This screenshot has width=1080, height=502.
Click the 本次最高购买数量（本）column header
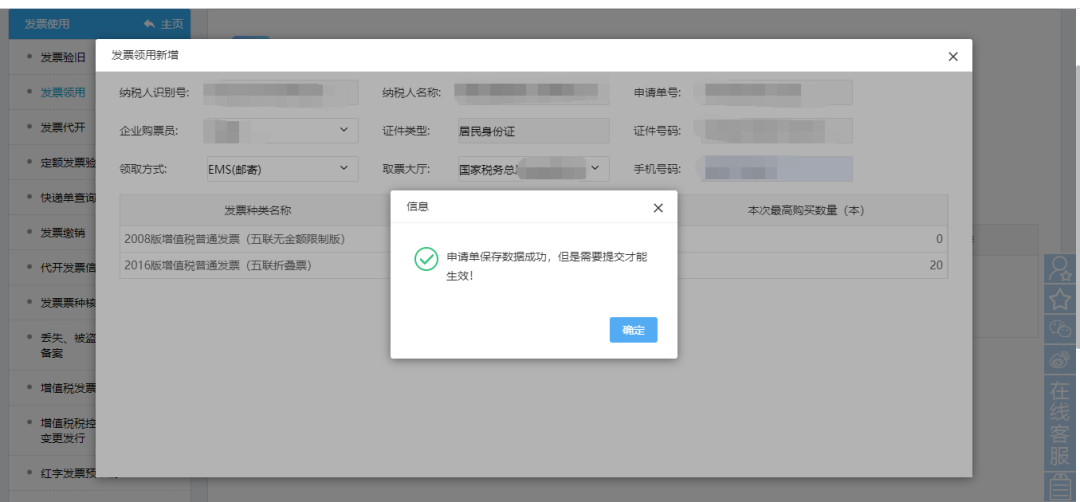coord(806,210)
